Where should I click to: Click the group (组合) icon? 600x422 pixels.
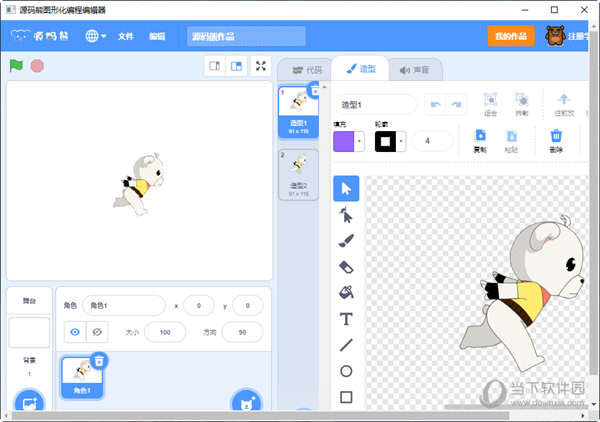[490, 104]
